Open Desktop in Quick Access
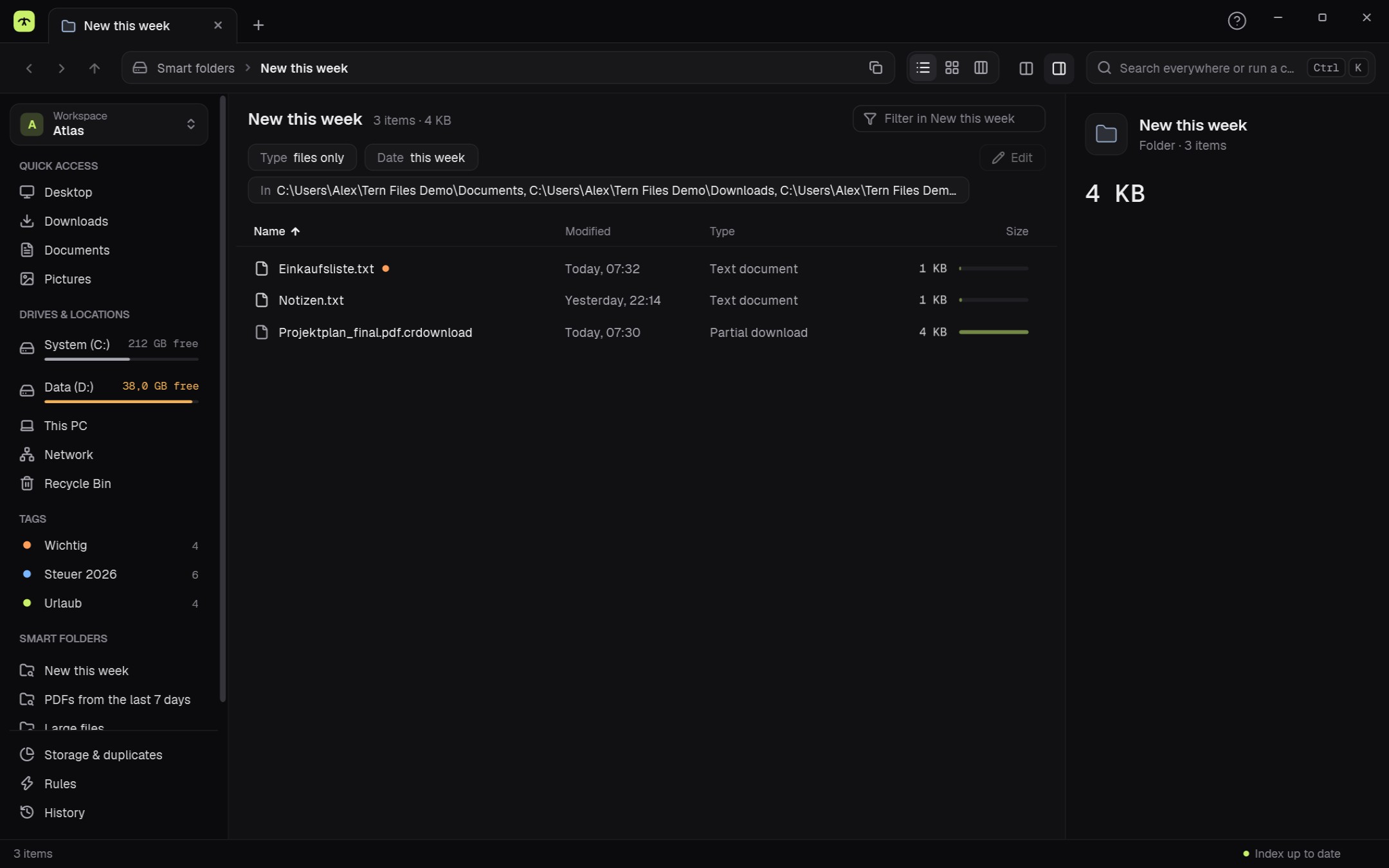The image size is (1389, 868). pyautogui.click(x=109, y=192)
